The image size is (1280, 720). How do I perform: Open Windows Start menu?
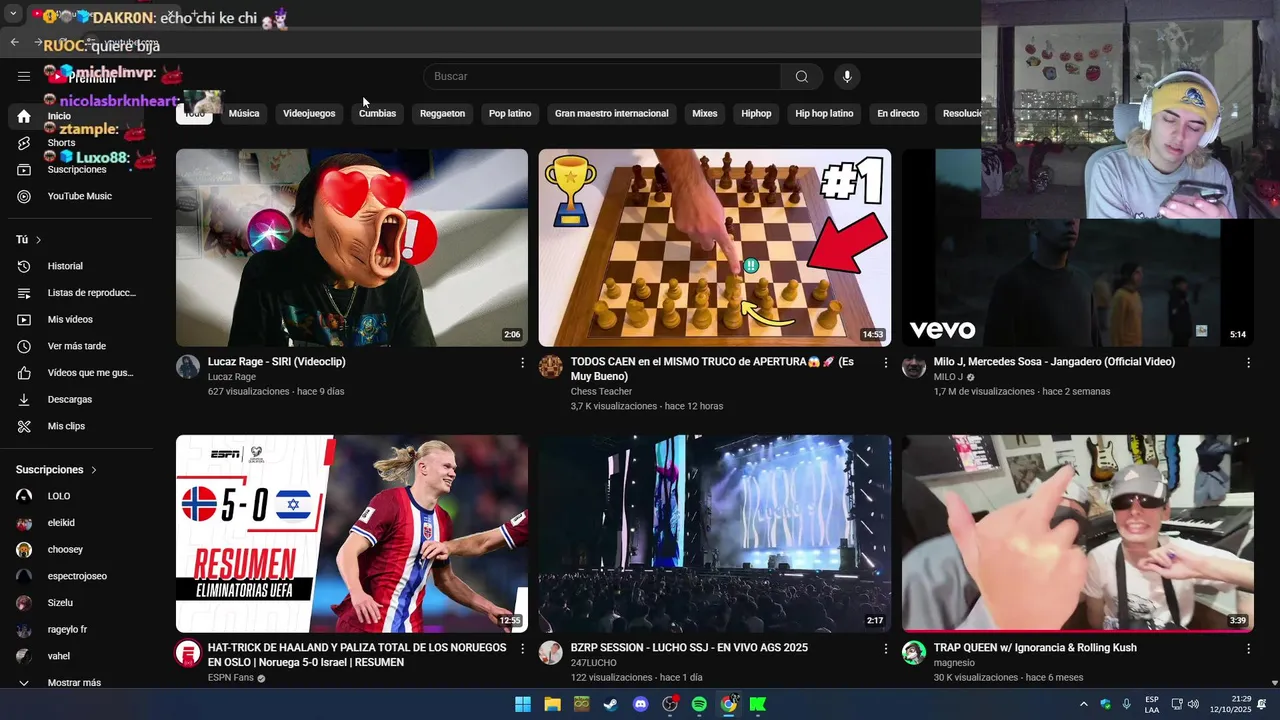click(523, 704)
